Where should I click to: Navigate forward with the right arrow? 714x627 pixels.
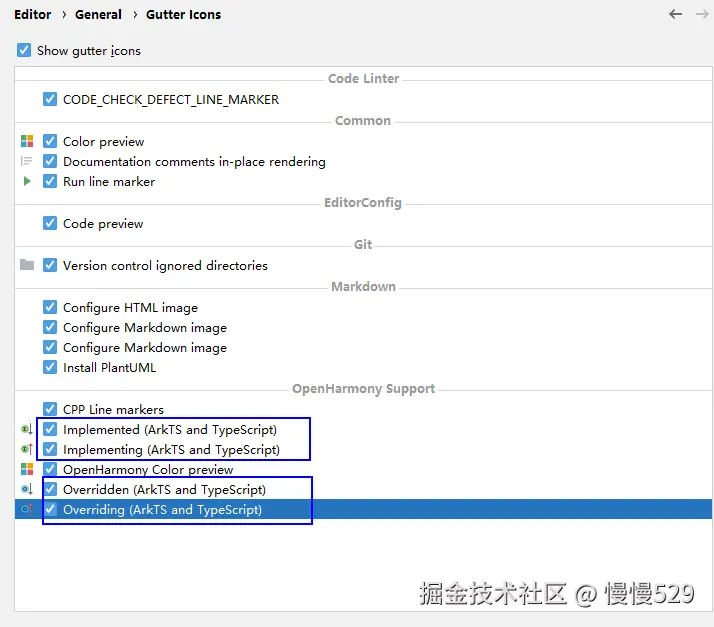pos(702,14)
